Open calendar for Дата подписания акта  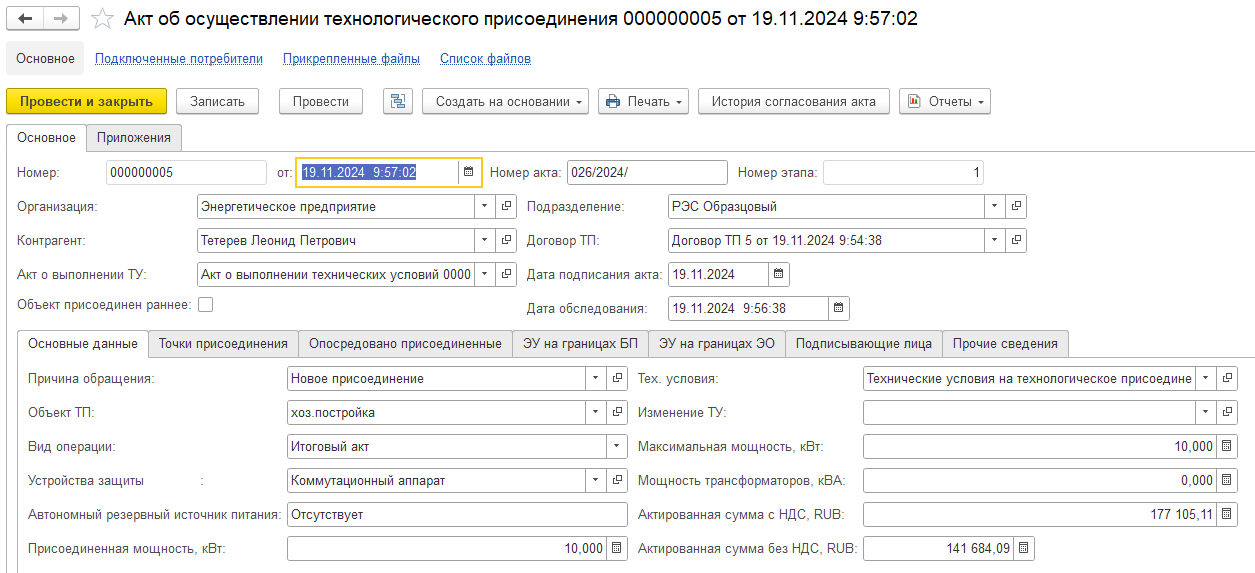[779, 274]
